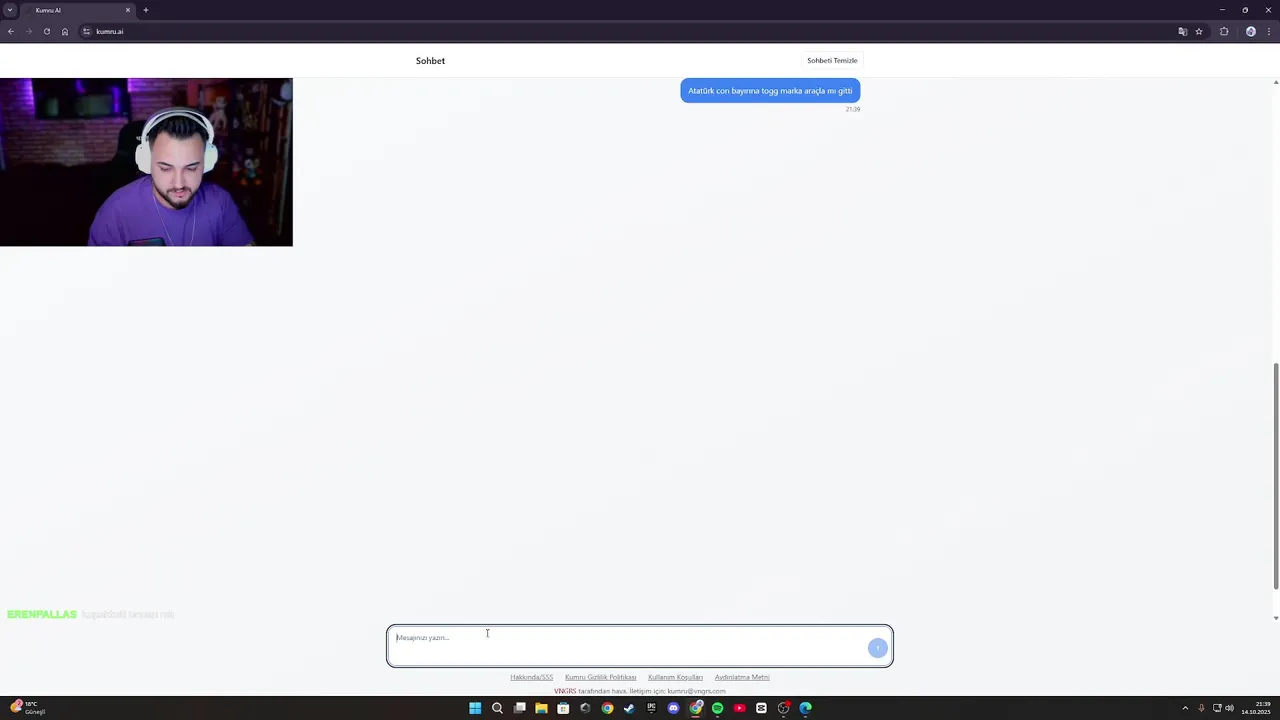
Task: Open the network tray icon
Action: (x=1217, y=708)
